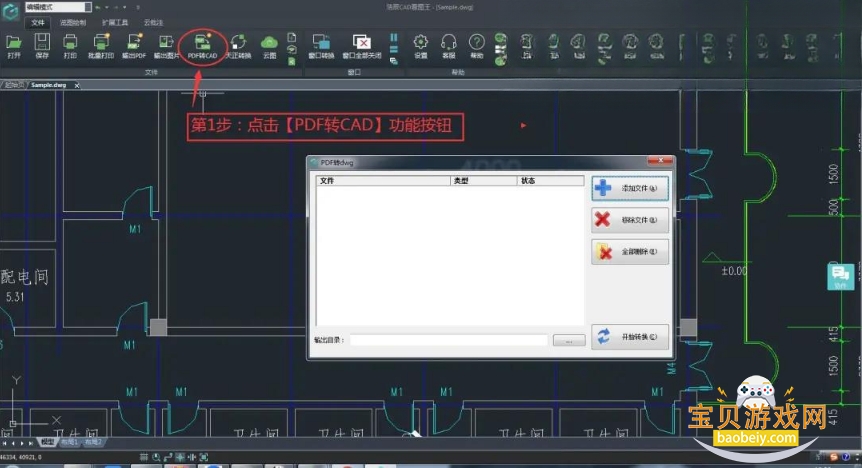Click the full screen status bar icon
This screenshot has width=862, height=468.
(203, 457)
